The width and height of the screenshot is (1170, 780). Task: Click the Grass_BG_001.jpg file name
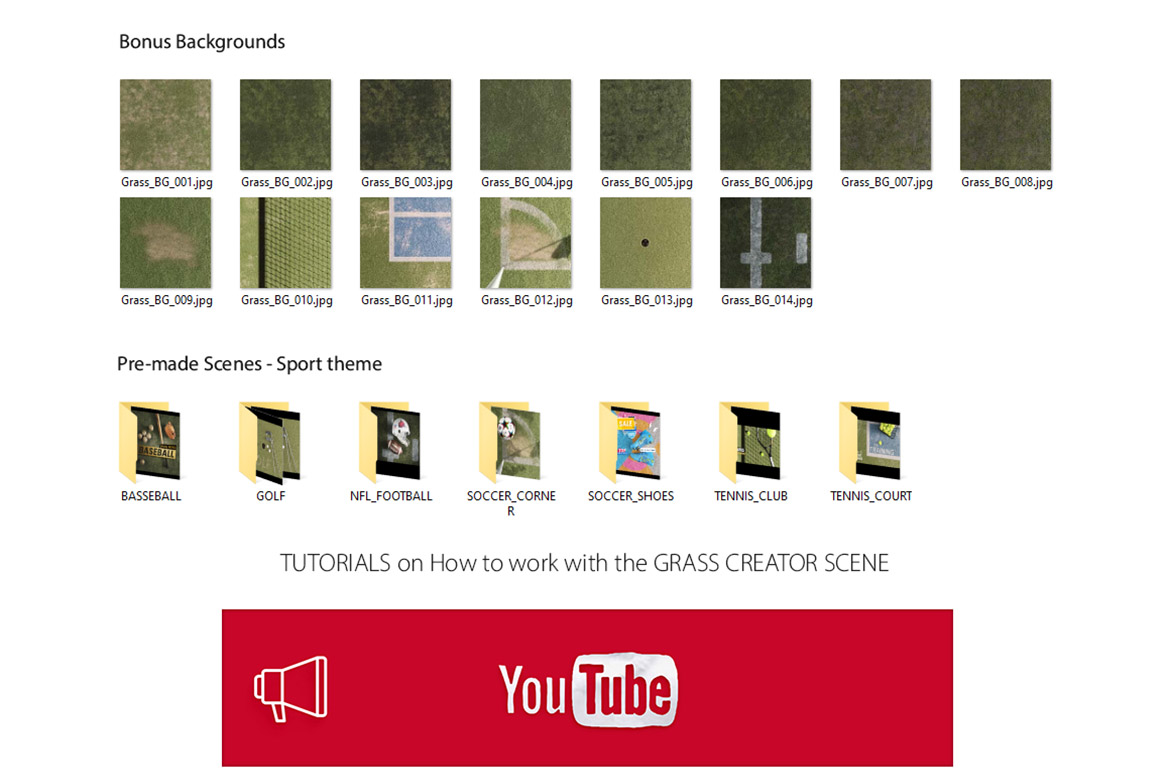coord(166,182)
